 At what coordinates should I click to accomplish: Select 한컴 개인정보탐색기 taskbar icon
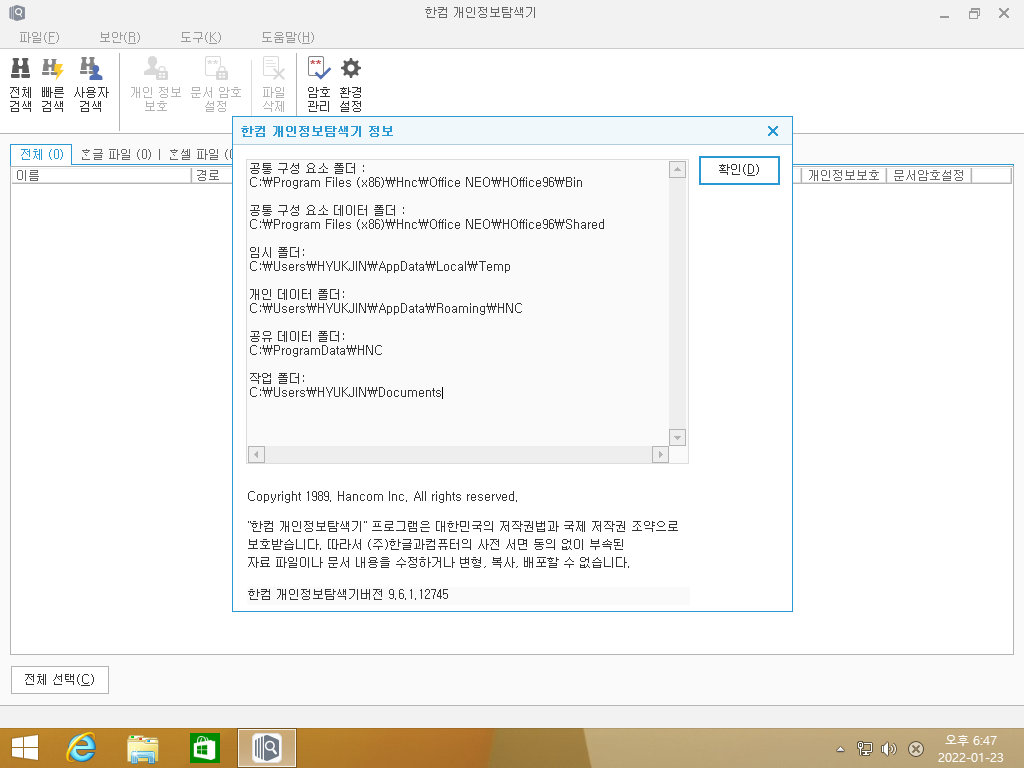click(266, 748)
